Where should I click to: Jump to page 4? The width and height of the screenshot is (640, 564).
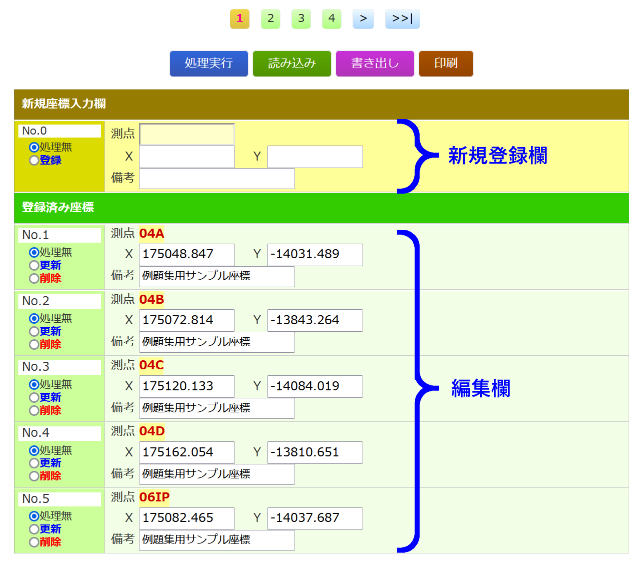332,18
